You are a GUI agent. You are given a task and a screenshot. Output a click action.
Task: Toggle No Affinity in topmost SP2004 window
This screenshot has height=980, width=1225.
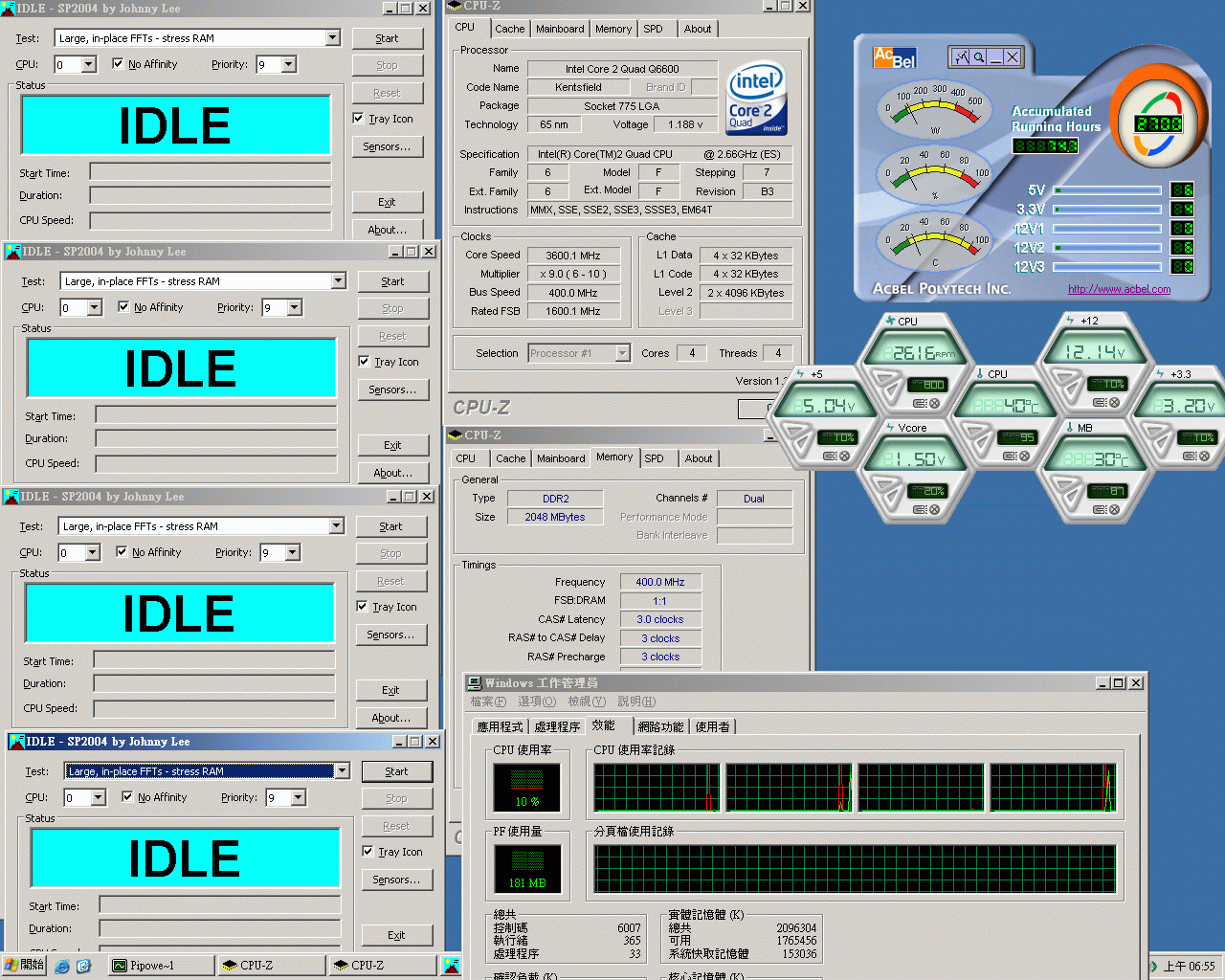(x=118, y=64)
